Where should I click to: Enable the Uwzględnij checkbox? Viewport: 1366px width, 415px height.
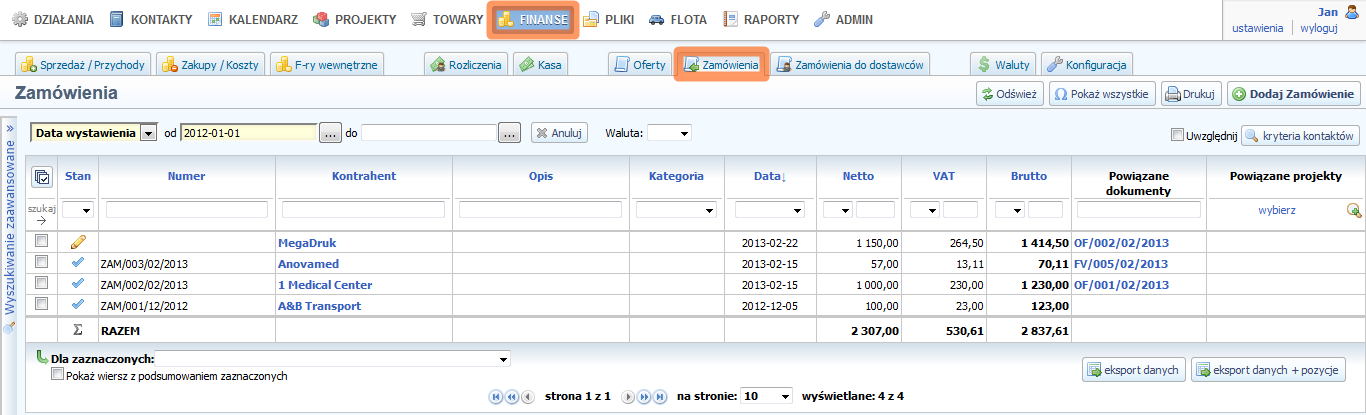pos(1177,134)
